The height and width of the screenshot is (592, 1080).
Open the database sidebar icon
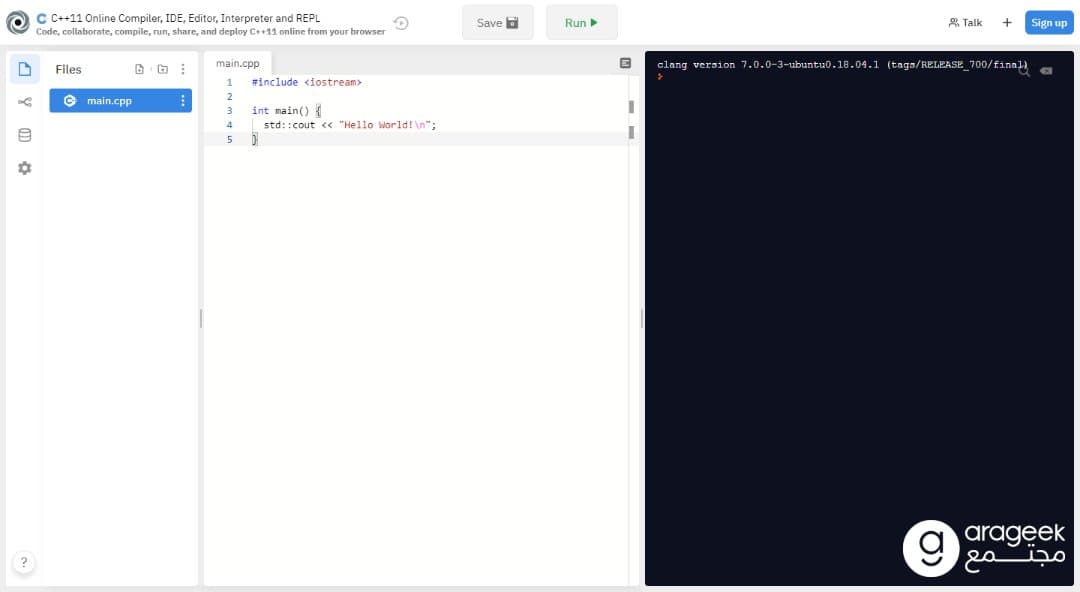(25, 135)
